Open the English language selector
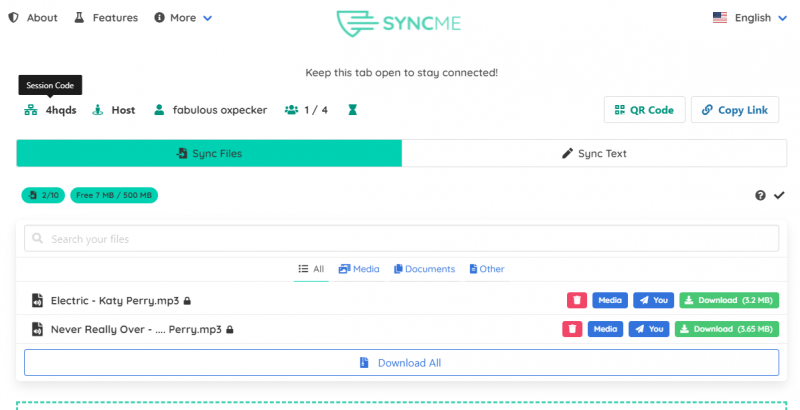The height and width of the screenshot is (410, 800). point(750,18)
